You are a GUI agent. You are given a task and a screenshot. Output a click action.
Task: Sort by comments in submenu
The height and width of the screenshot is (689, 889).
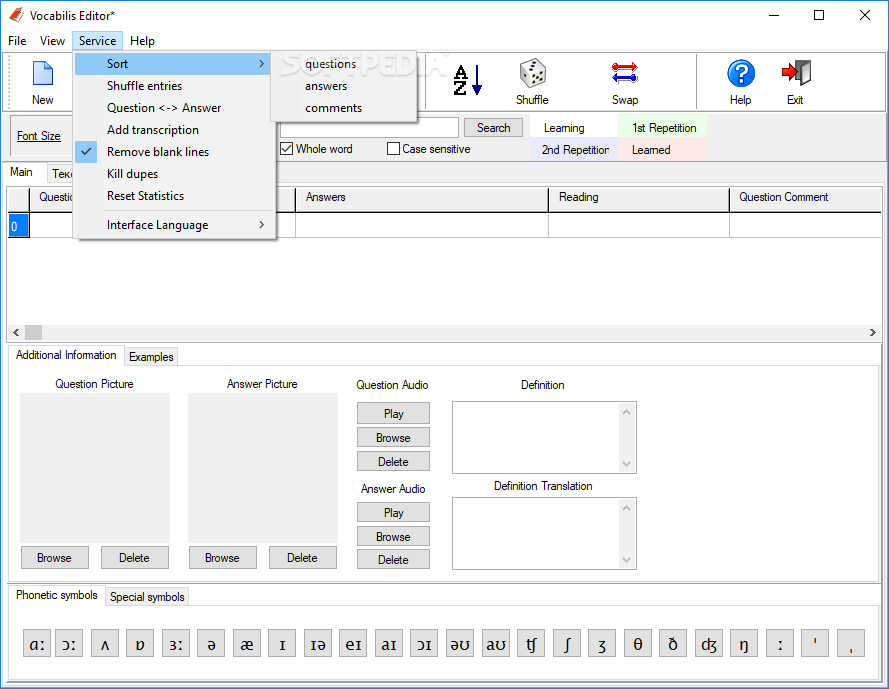(x=344, y=108)
